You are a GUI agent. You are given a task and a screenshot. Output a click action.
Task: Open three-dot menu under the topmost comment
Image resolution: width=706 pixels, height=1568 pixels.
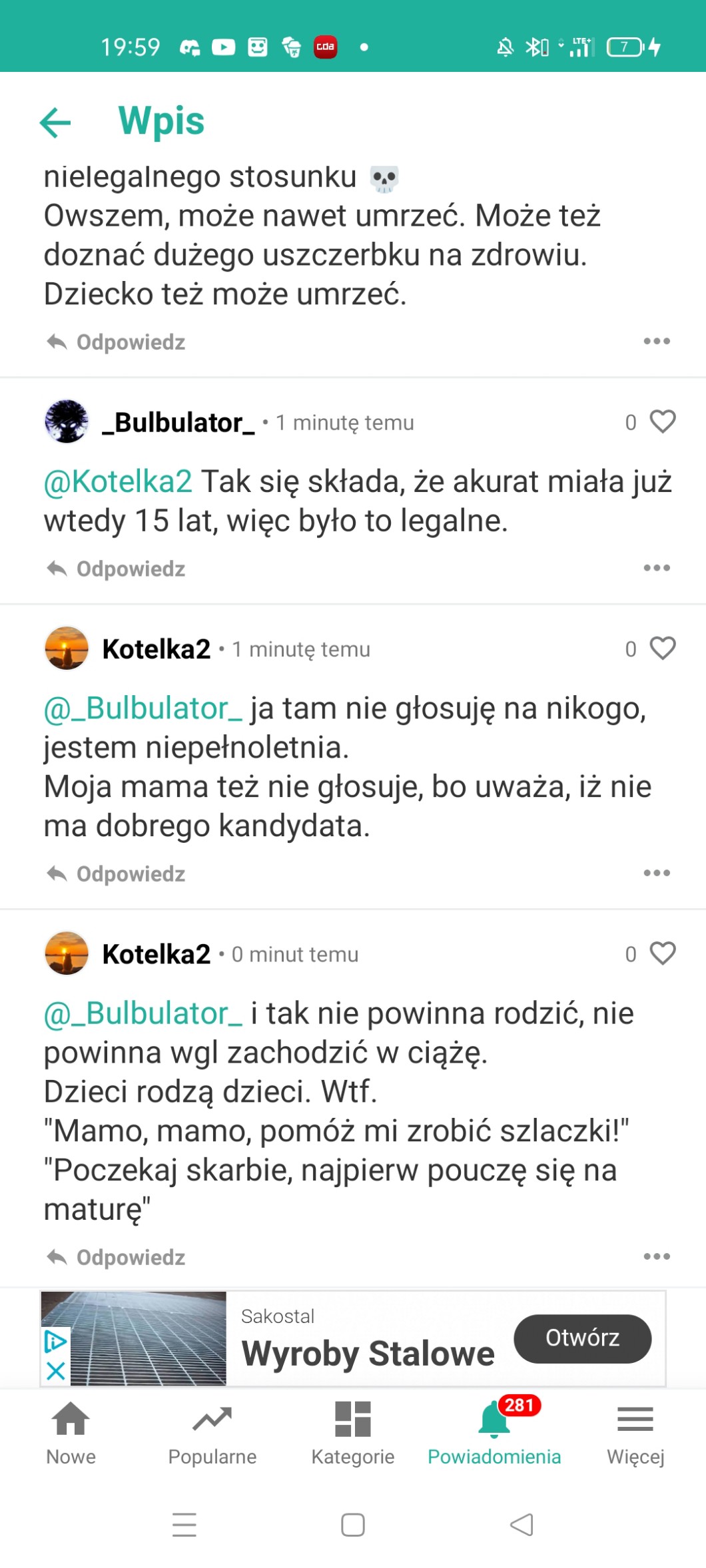tap(657, 342)
